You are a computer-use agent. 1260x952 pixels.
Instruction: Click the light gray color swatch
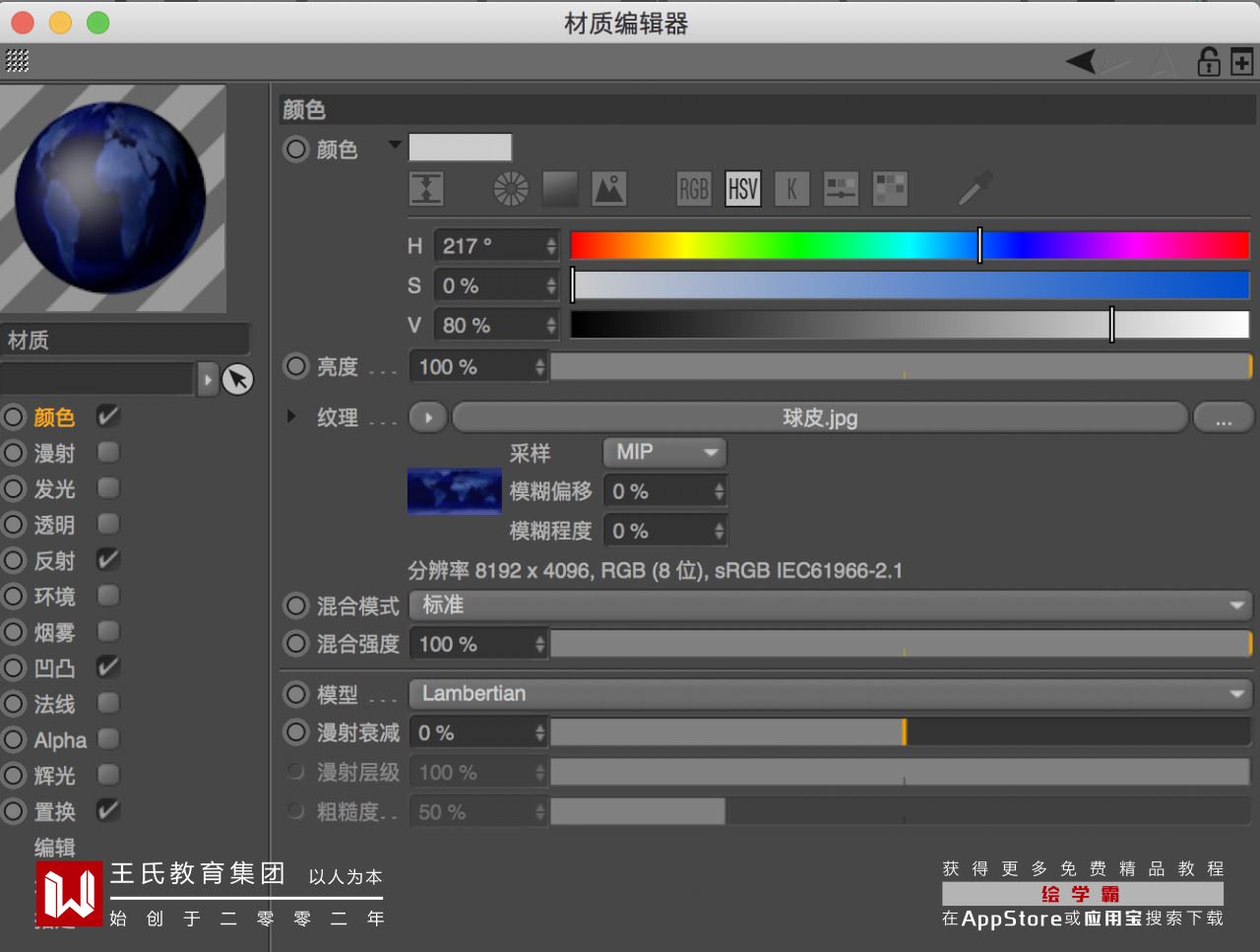click(x=460, y=148)
